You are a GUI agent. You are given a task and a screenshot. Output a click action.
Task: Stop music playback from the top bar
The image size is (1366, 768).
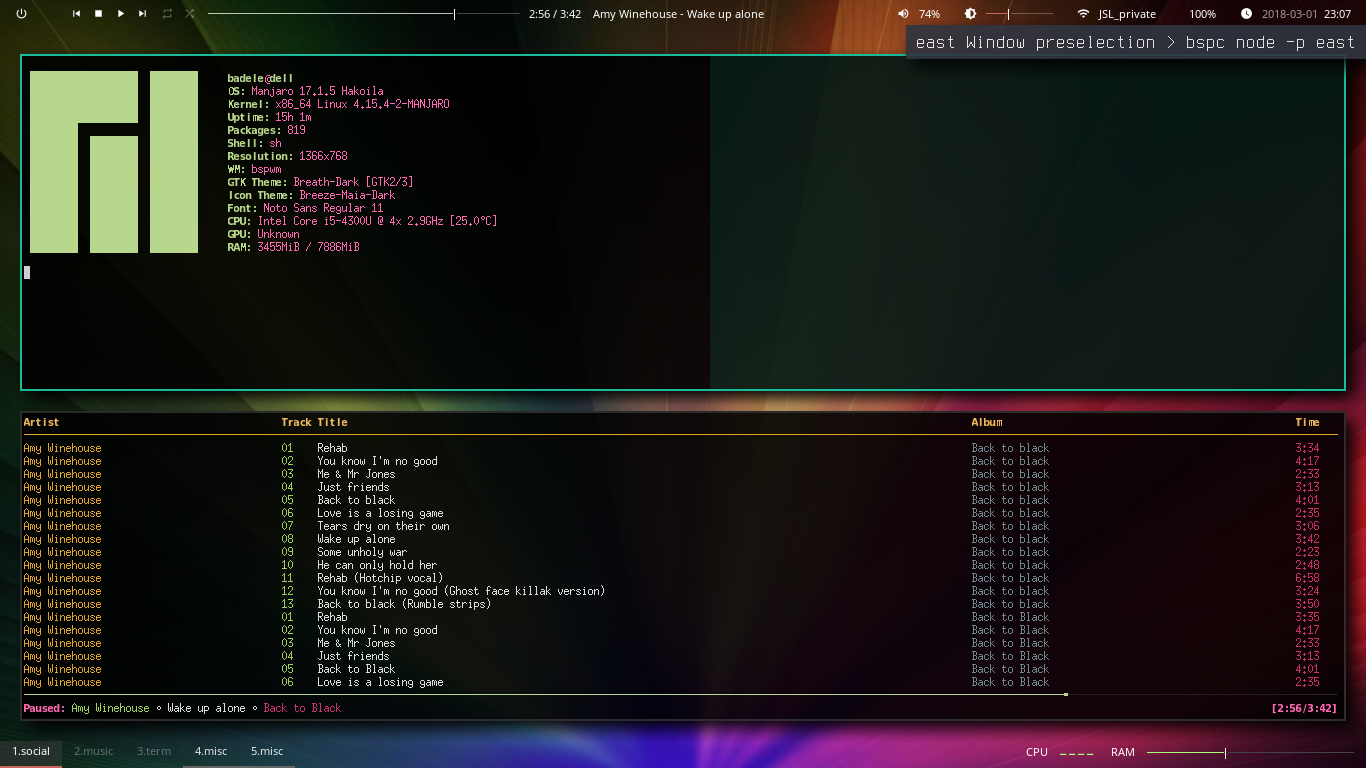tap(98, 14)
